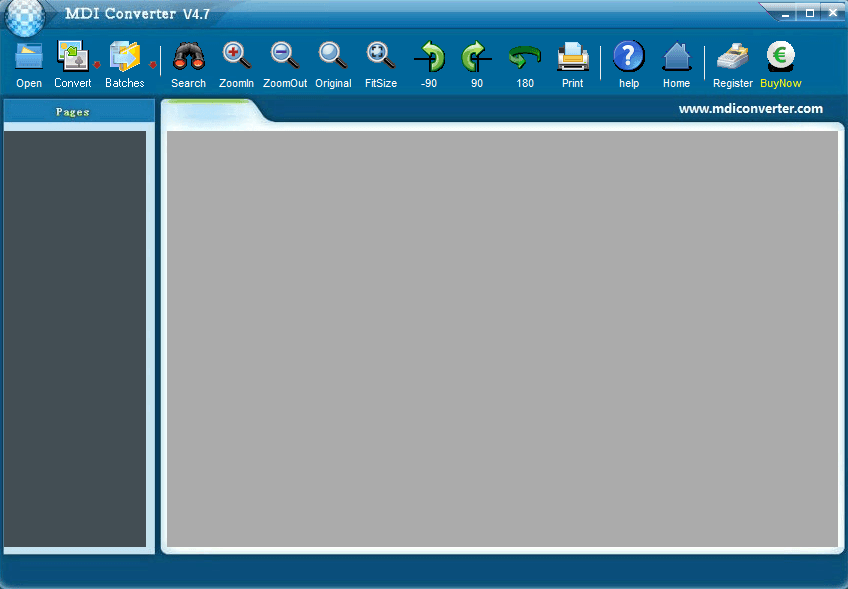Image resolution: width=848 pixels, height=589 pixels.
Task: Rotate page by -90 degrees
Action: [429, 58]
